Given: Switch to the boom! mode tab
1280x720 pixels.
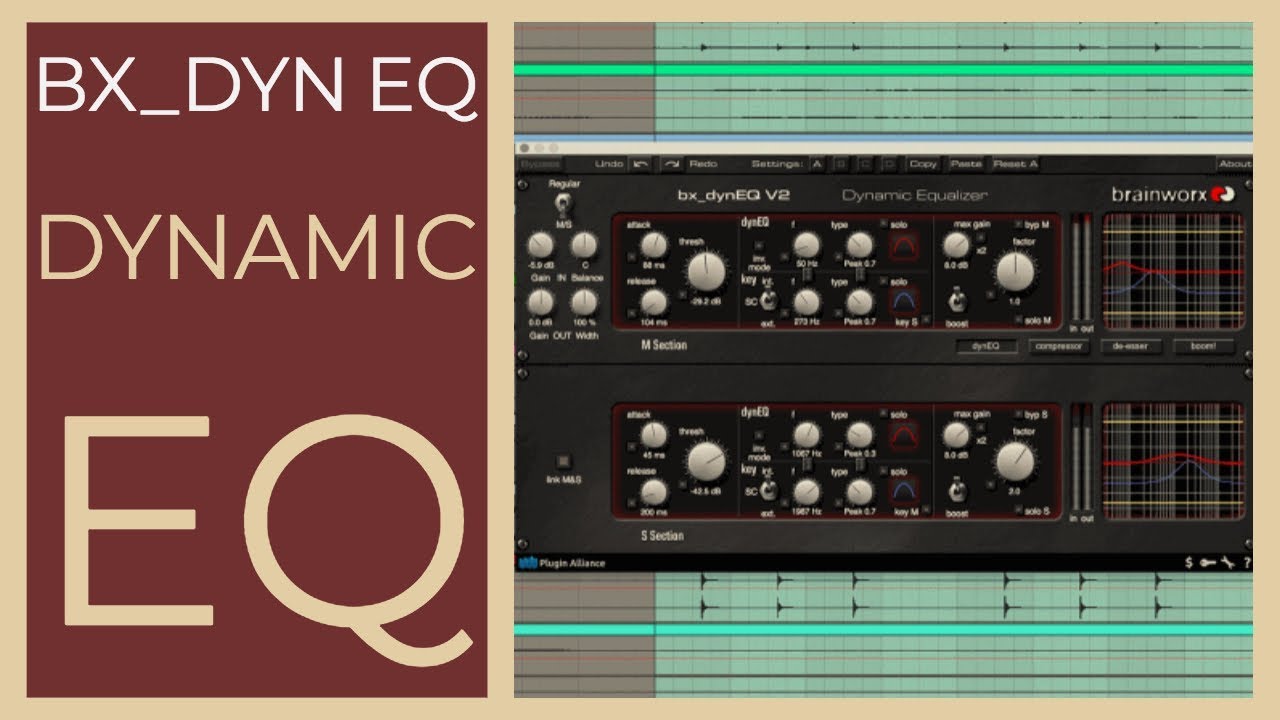Looking at the screenshot, I should pyautogui.click(x=1204, y=347).
